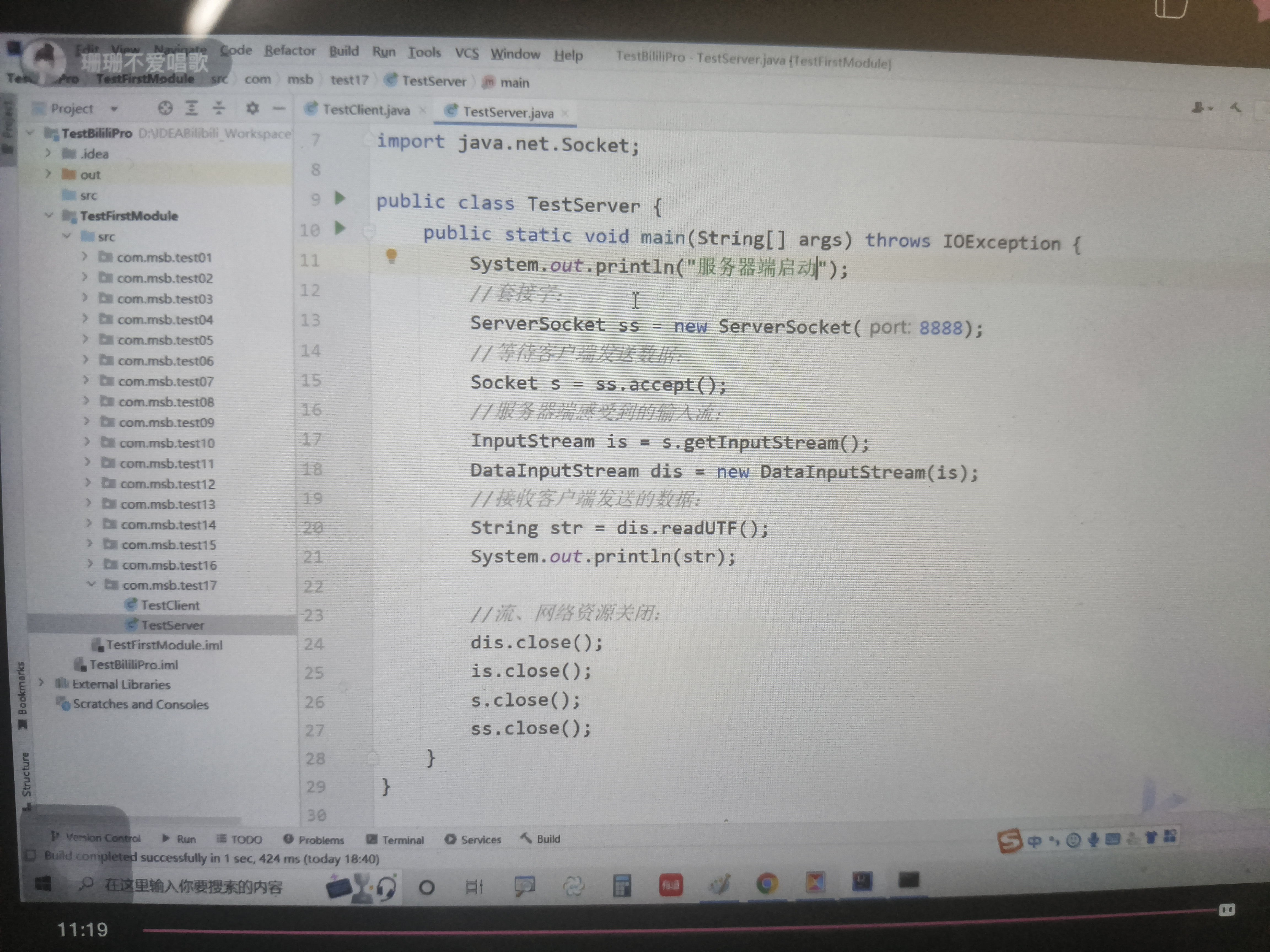This screenshot has height=952, width=1270.
Task: Click the run arrow next to main method
Action: [340, 228]
